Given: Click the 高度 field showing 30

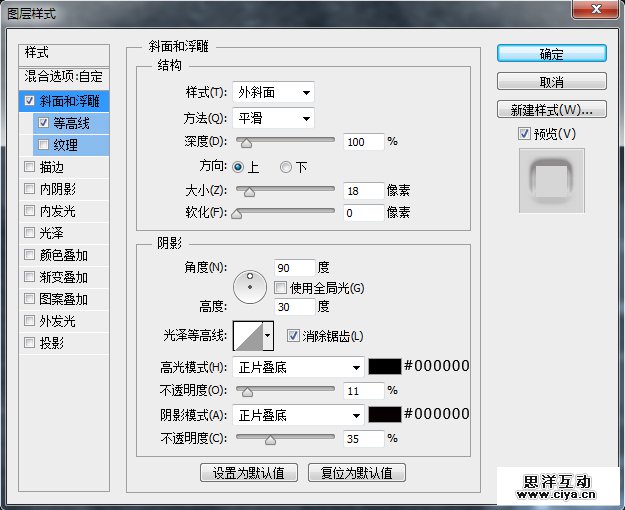Looking at the screenshot, I should pos(295,307).
